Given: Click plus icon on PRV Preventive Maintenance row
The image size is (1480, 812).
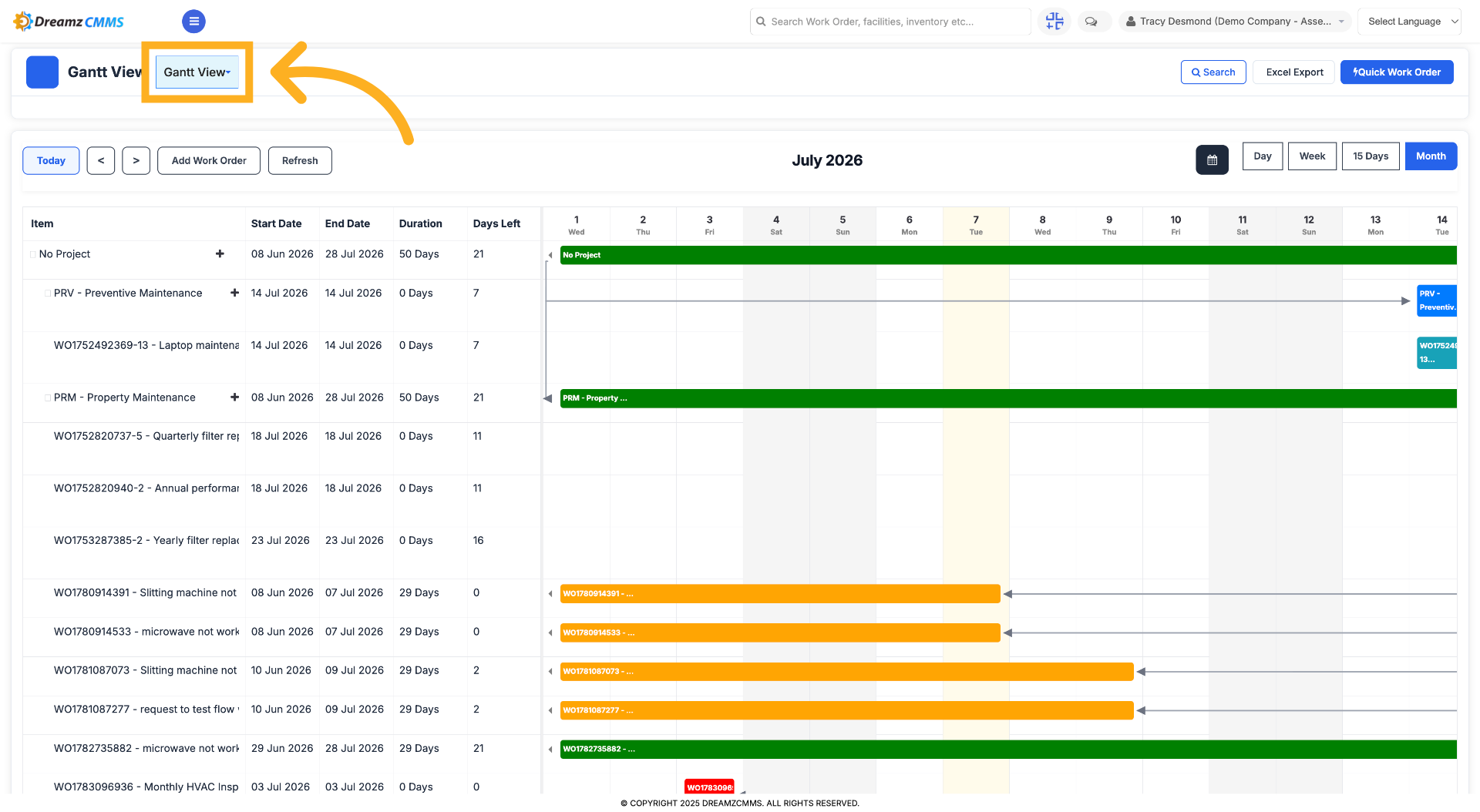Looking at the screenshot, I should coord(234,293).
